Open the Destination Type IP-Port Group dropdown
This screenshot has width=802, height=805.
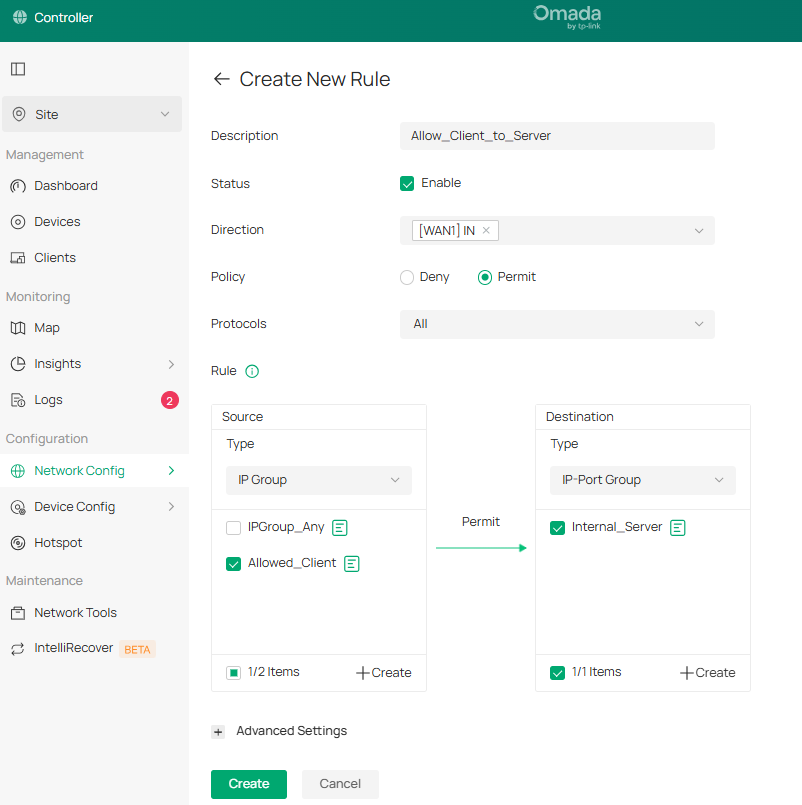(643, 480)
